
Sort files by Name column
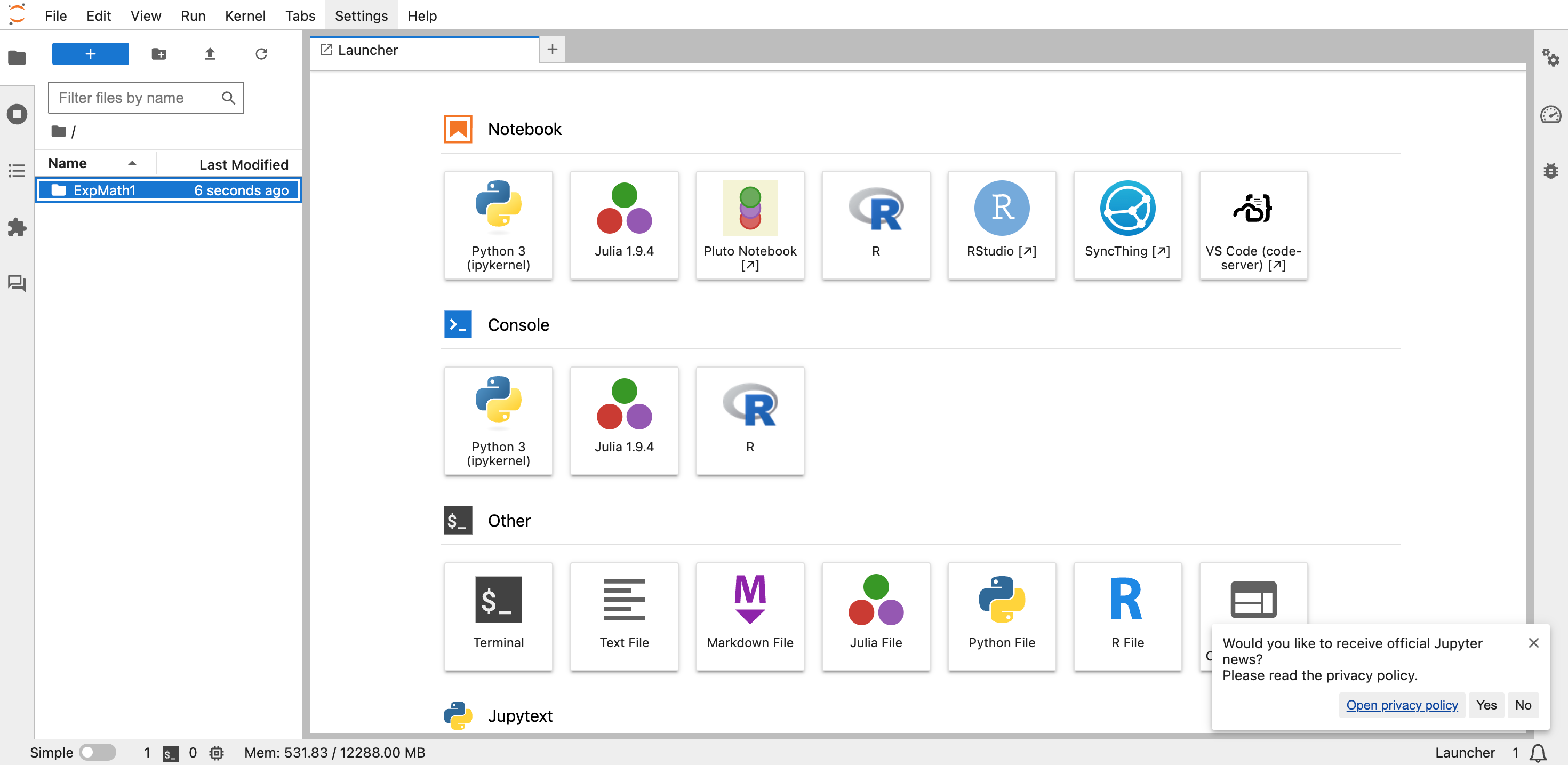[94, 163]
